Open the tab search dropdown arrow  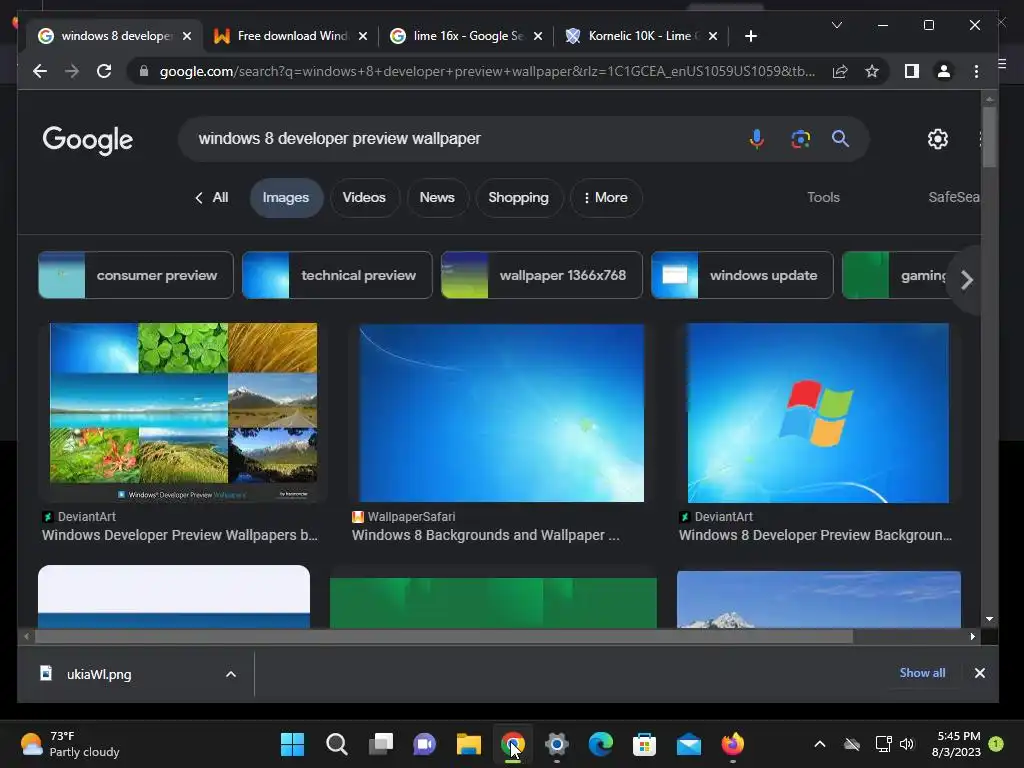click(x=837, y=25)
